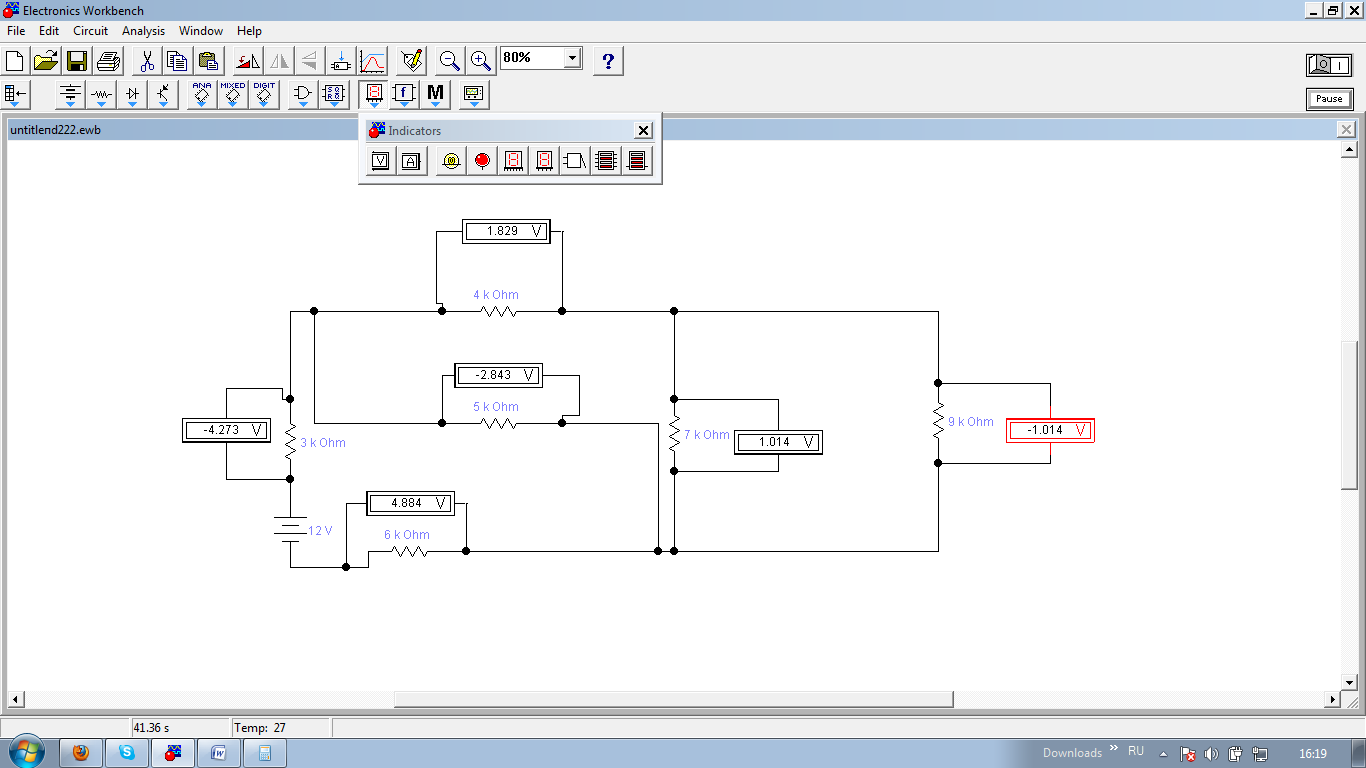Image resolution: width=1366 pixels, height=768 pixels.
Task: Add a Voltmeter from Indicators
Action: pos(380,160)
